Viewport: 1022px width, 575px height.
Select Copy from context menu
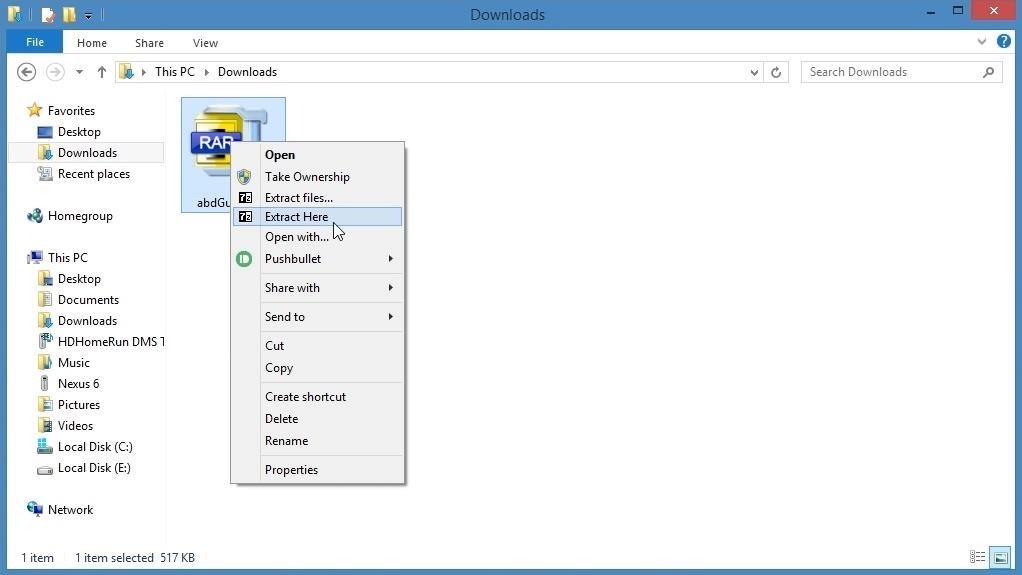(x=317, y=368)
